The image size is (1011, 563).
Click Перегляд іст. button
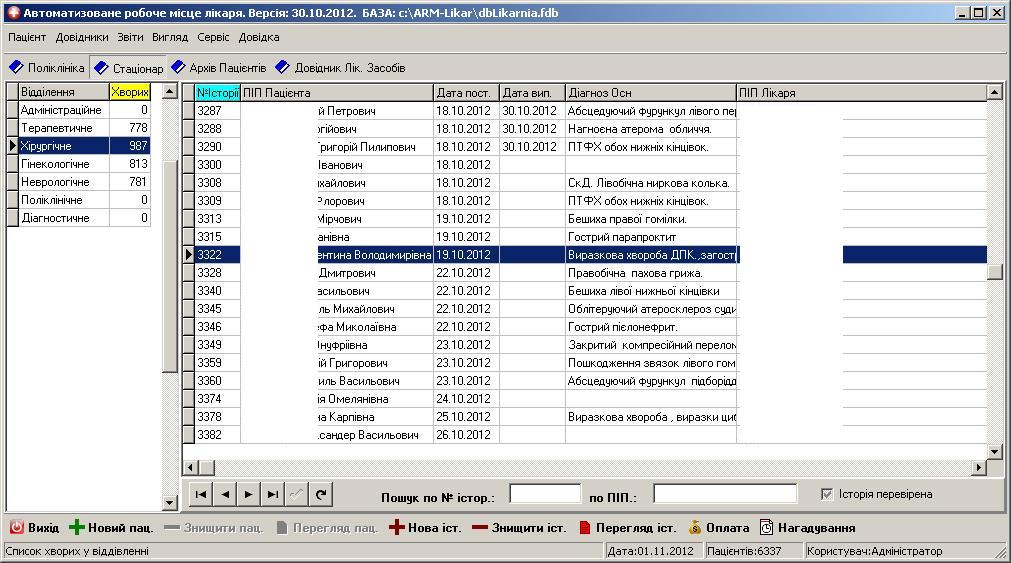click(627, 528)
